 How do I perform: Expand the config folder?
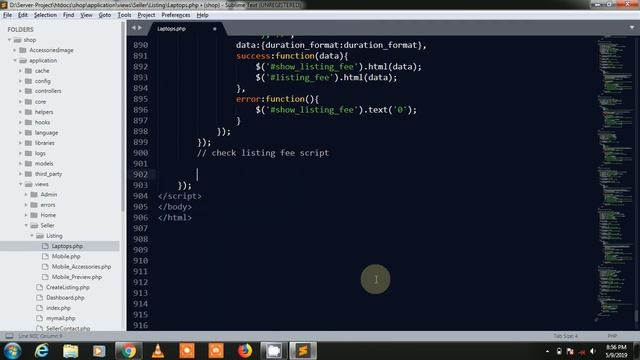[x=20, y=81]
